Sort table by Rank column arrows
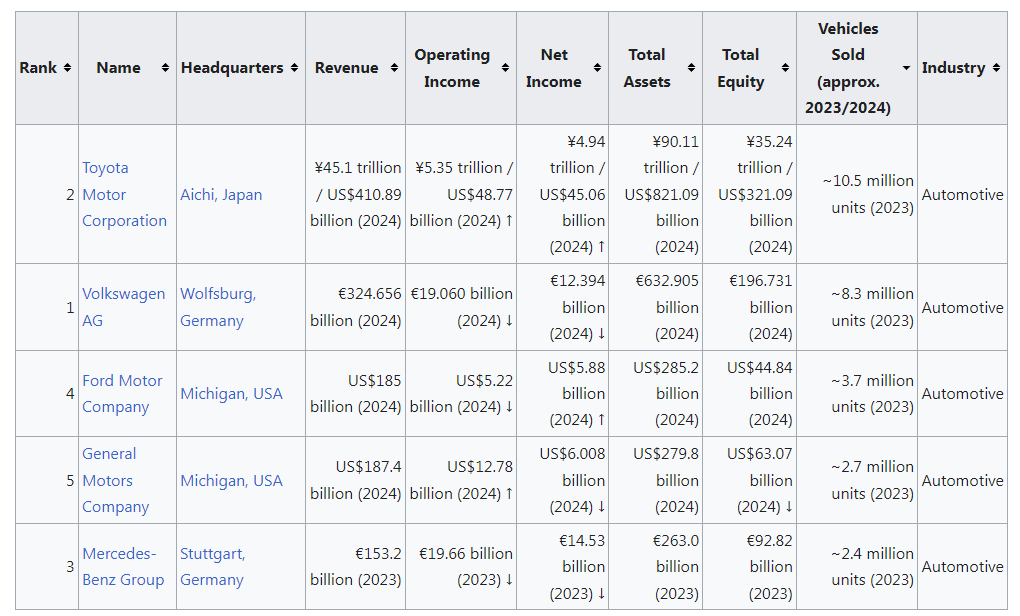The height and width of the screenshot is (616, 1020). pyautogui.click(x=67, y=68)
